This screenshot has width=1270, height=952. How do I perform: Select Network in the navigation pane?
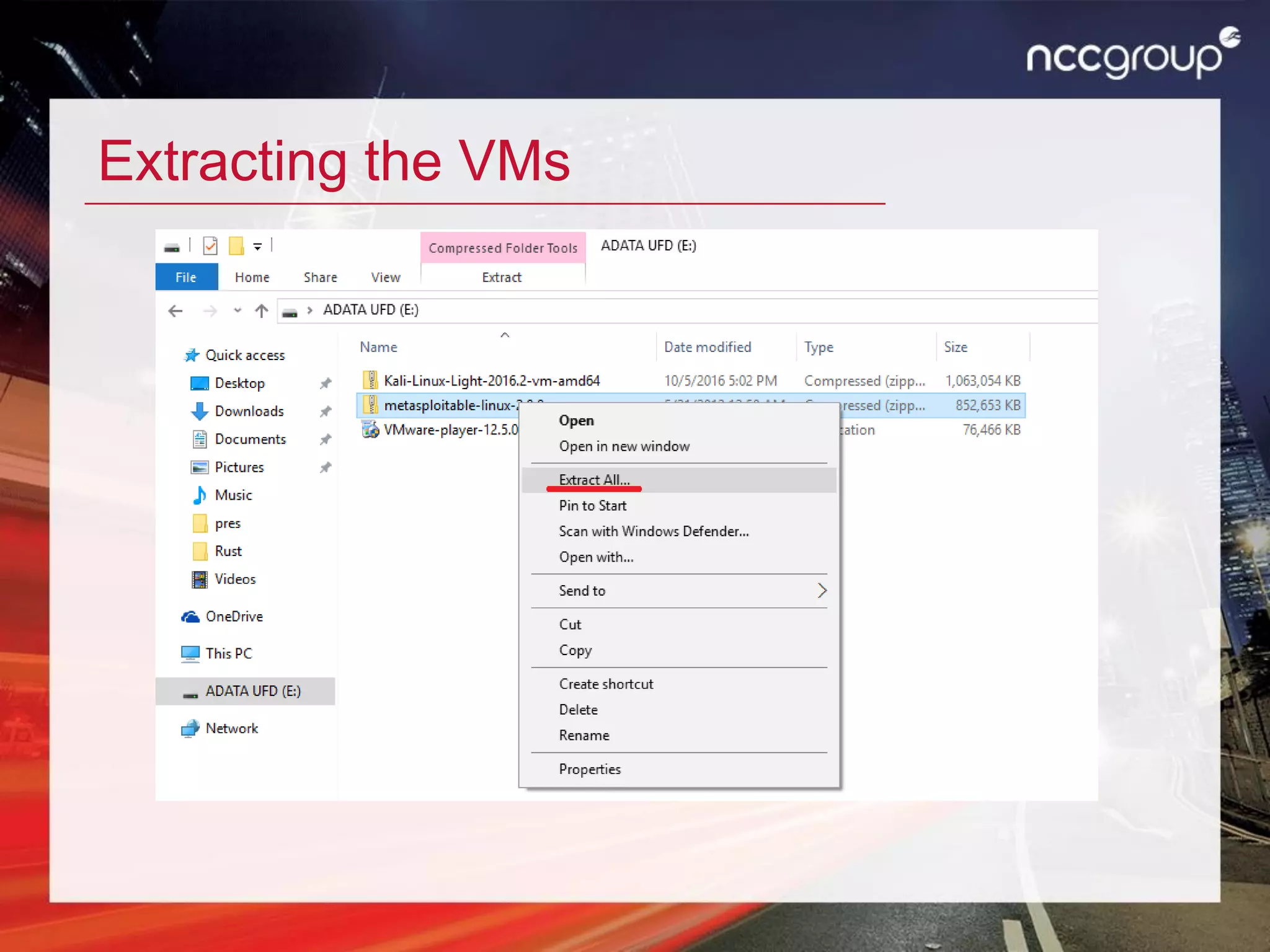[x=232, y=728]
